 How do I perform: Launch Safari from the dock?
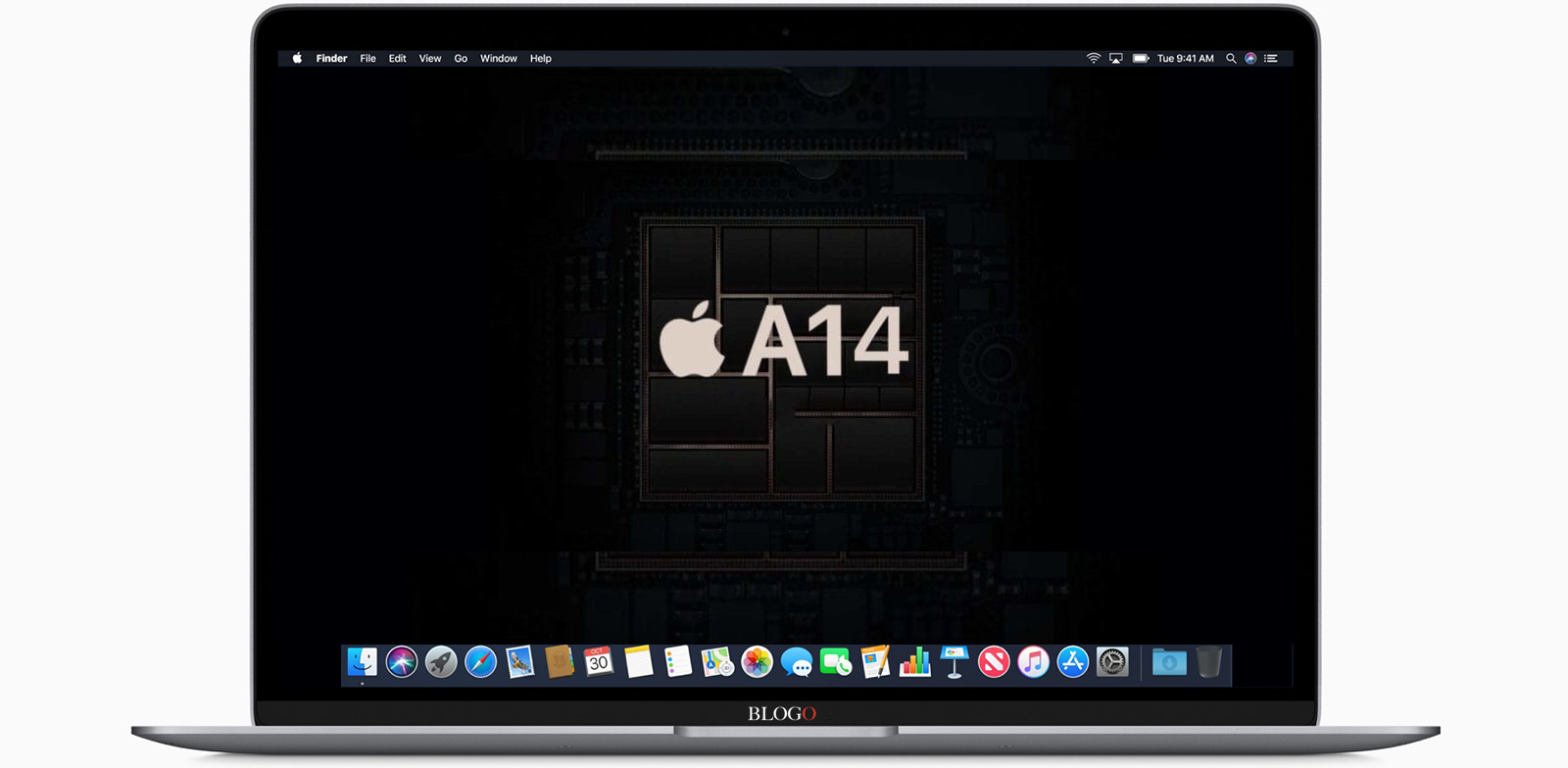tap(480, 663)
